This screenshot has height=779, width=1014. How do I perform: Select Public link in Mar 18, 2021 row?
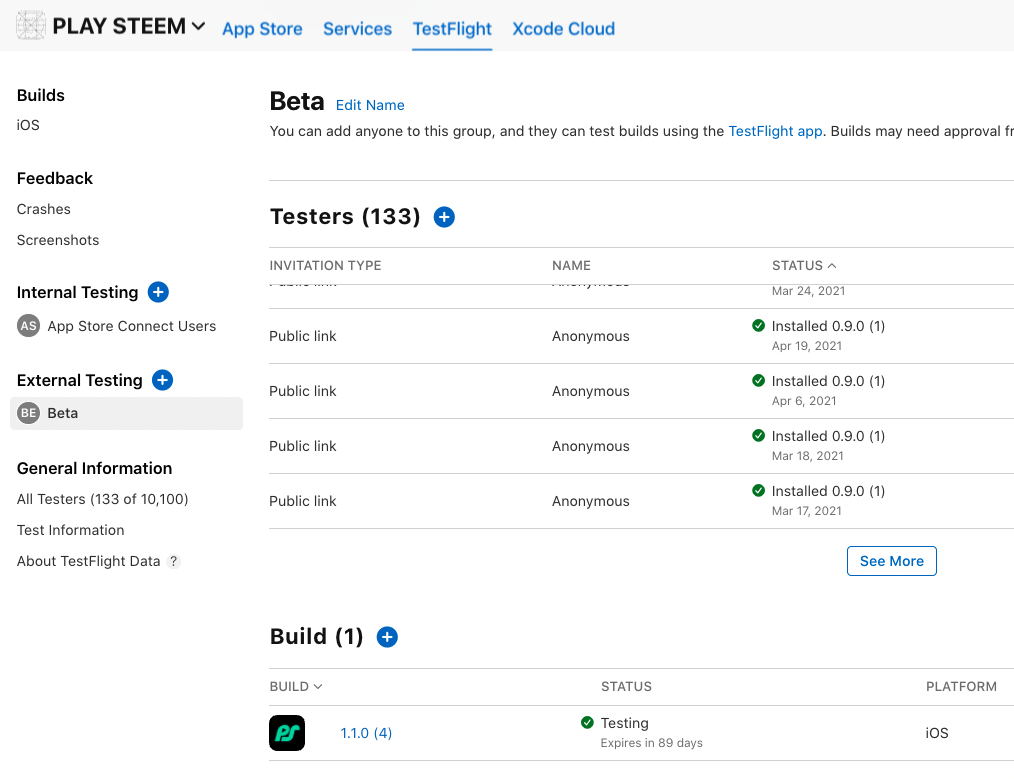(303, 446)
